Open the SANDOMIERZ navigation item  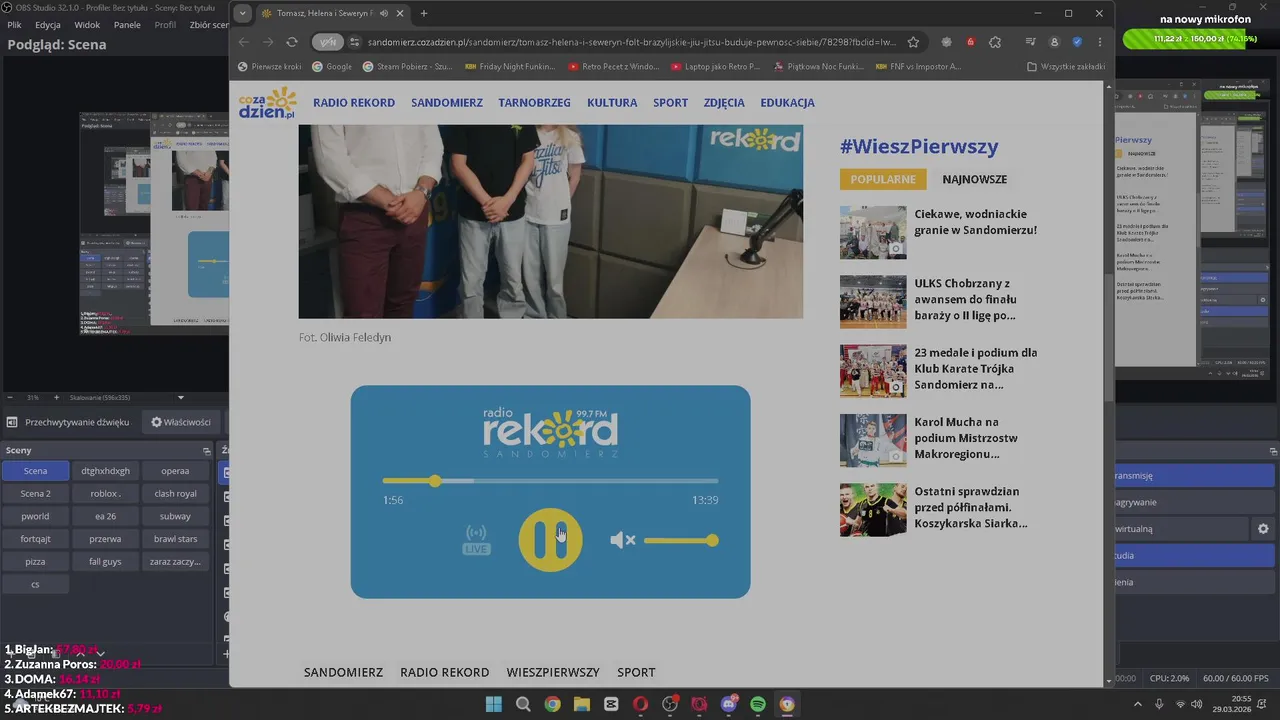click(447, 102)
